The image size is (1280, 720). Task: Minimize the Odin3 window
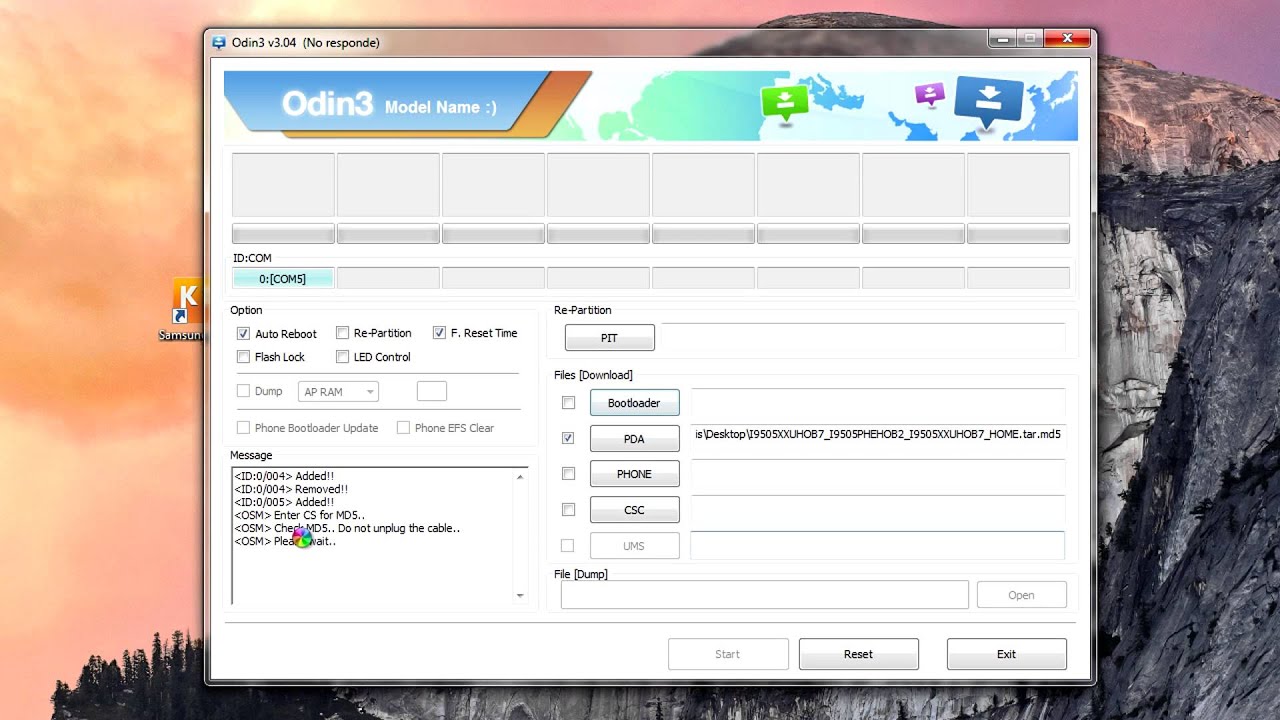1003,39
